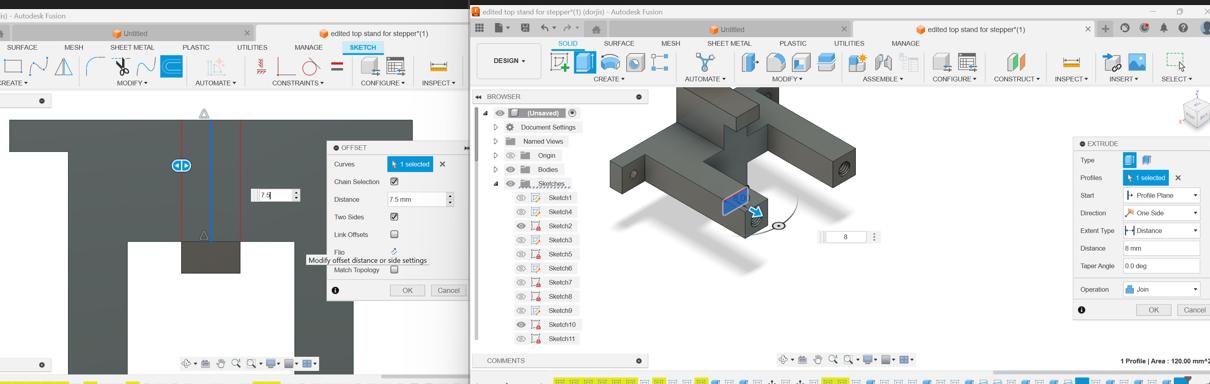The image size is (1210, 384).
Task: Collapse the Sketches folder
Action: [496, 184]
